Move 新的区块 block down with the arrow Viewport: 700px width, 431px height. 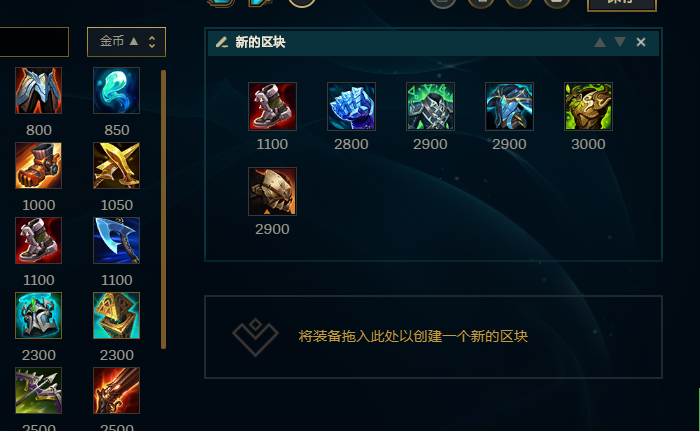[620, 42]
